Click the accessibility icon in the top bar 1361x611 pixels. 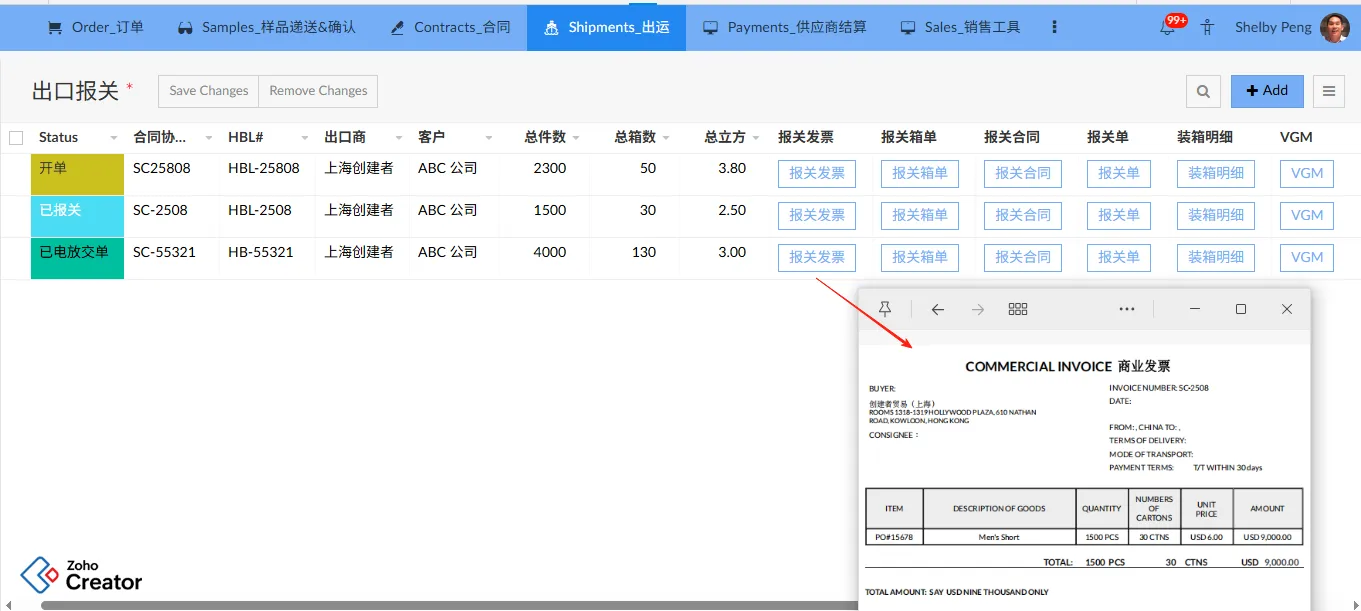[x=1207, y=27]
